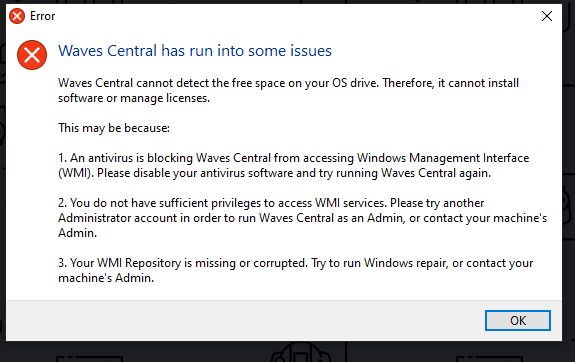The image size is (575, 362).
Task: Click the "software or manage licenses." line
Action: [134, 98]
